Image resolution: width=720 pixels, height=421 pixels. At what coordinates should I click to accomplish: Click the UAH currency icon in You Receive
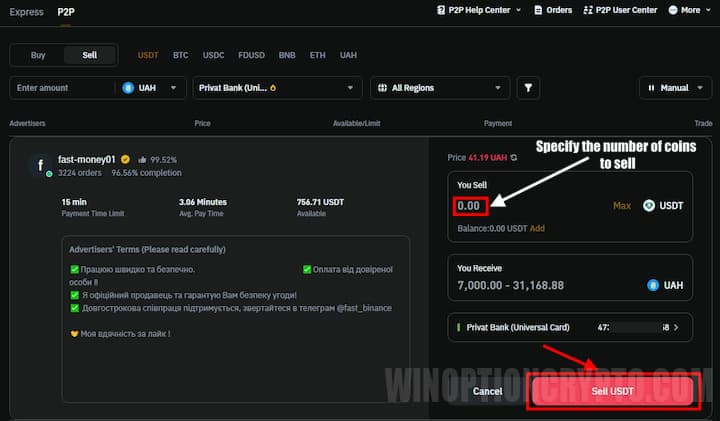[653, 285]
